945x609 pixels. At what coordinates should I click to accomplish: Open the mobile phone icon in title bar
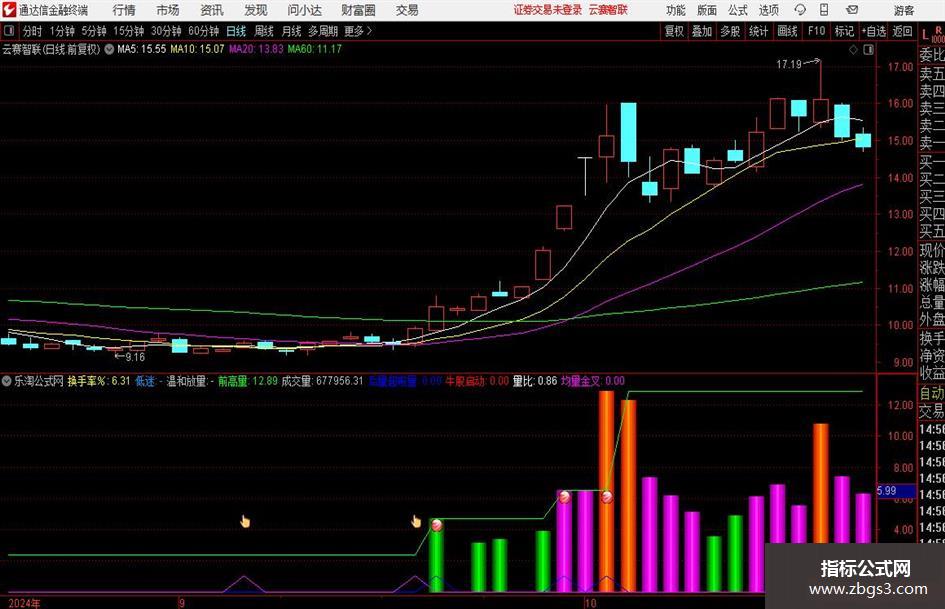(824, 10)
